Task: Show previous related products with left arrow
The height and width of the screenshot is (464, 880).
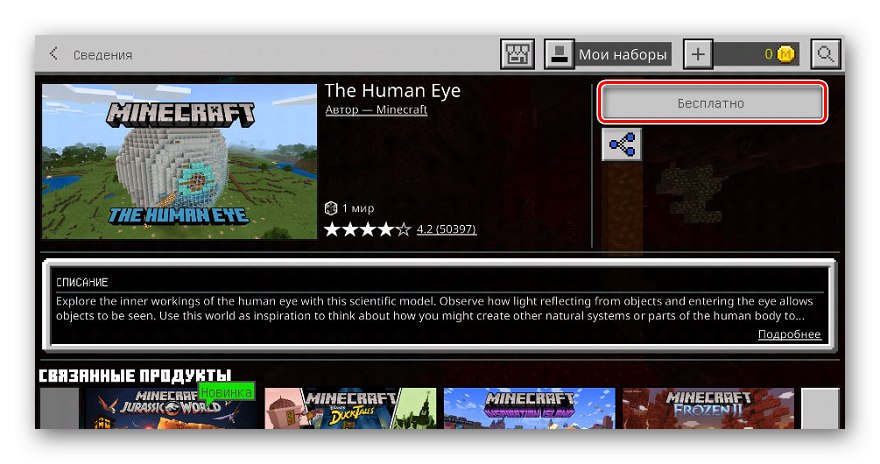Action: 59,408
